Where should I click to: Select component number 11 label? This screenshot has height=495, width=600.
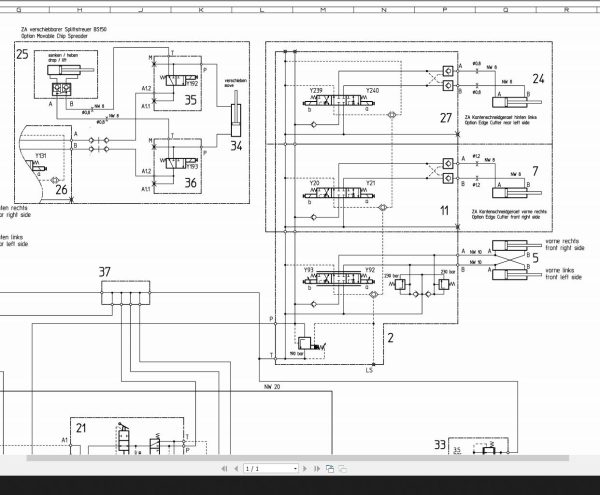point(444,210)
